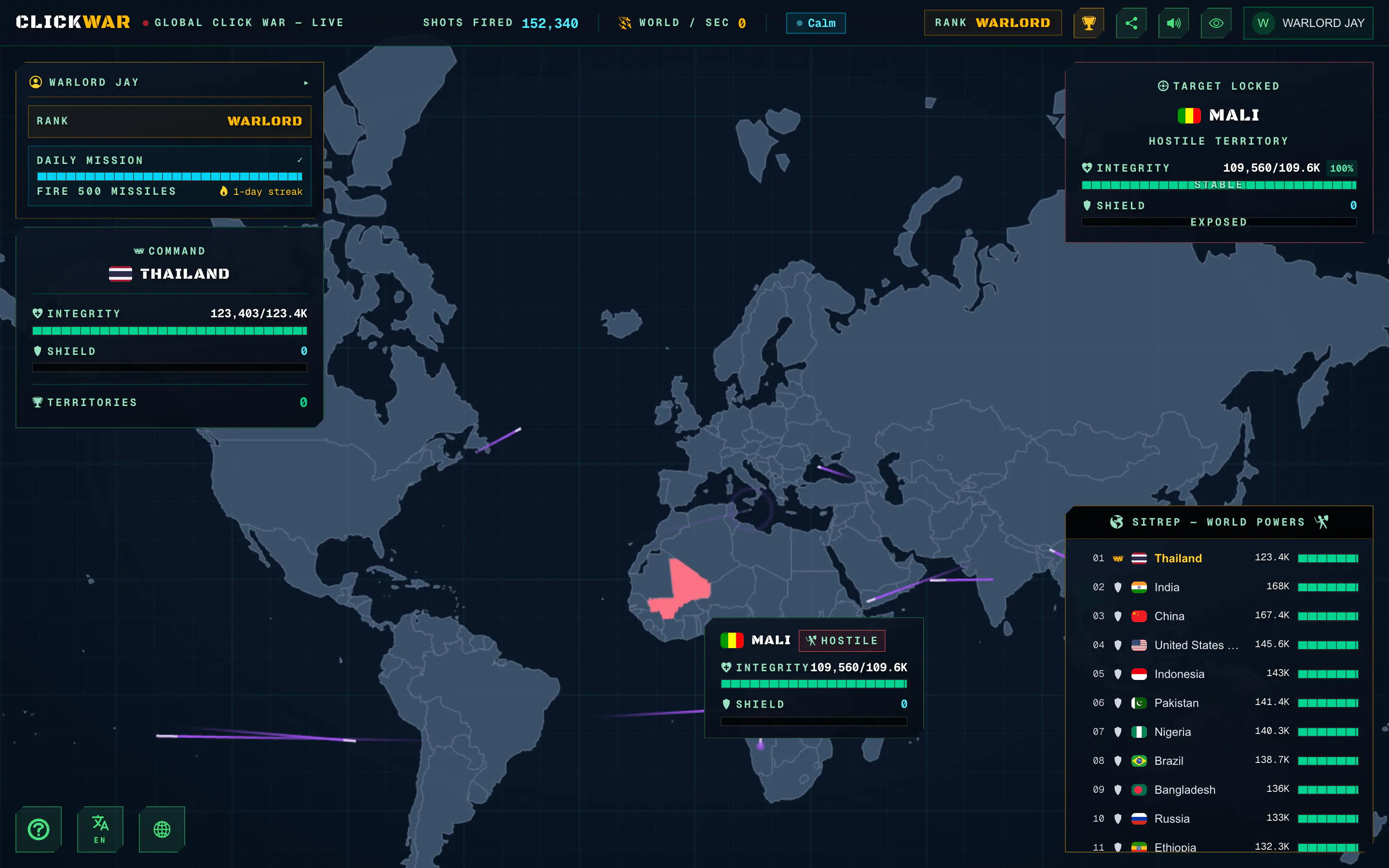Click the Calm status indicator
Screen dimensions: 1389x868
[x=816, y=23]
